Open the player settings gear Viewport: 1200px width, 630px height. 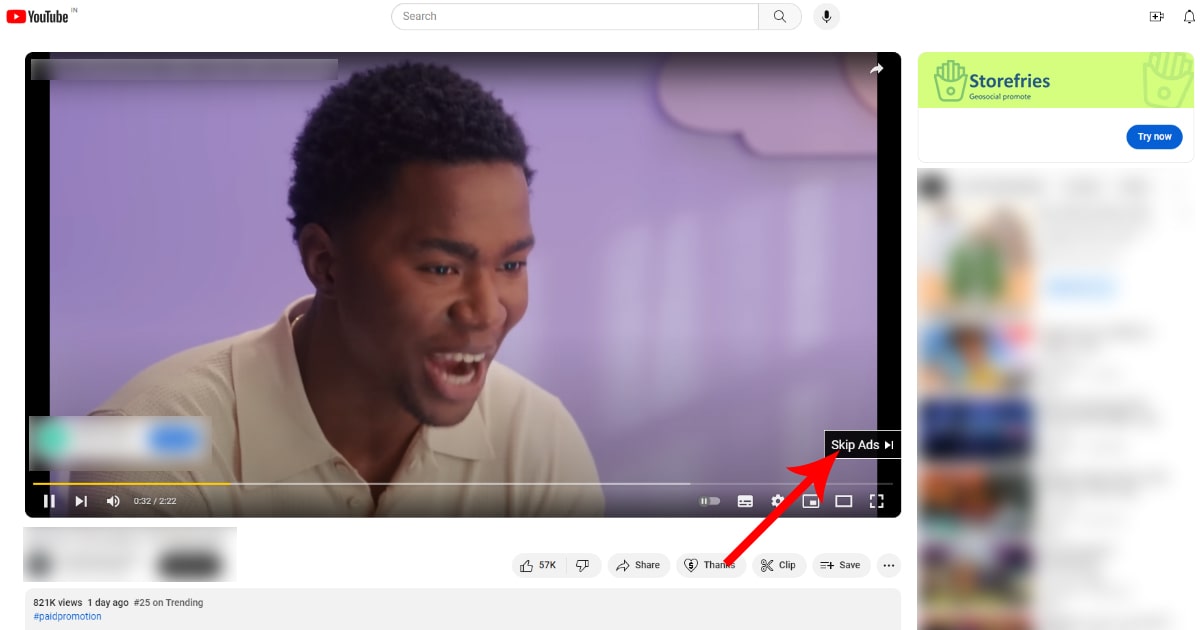coord(777,501)
